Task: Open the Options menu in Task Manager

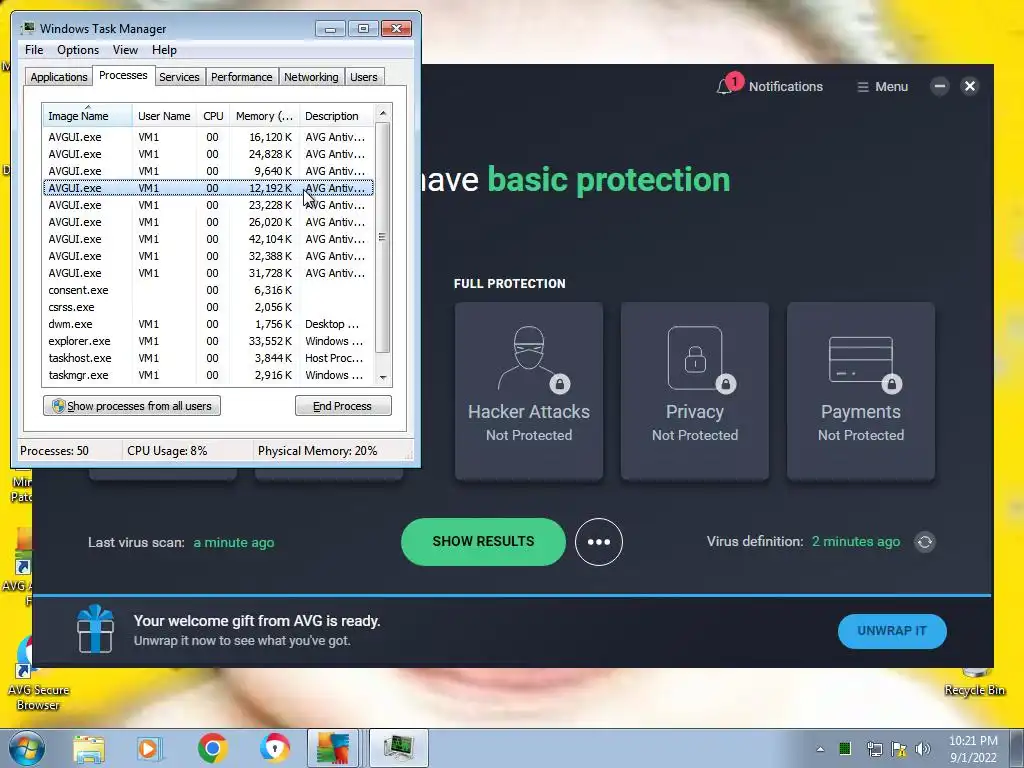Action: tap(78, 50)
